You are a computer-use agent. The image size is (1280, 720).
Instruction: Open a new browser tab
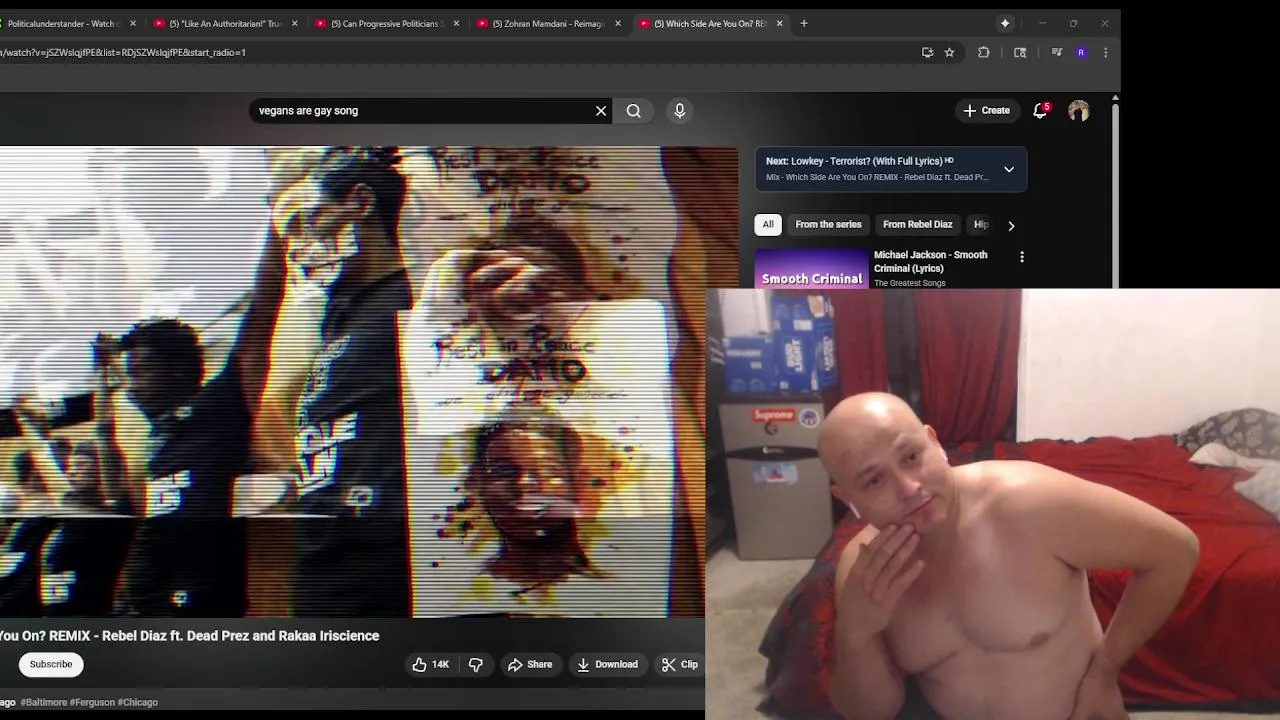[804, 23]
